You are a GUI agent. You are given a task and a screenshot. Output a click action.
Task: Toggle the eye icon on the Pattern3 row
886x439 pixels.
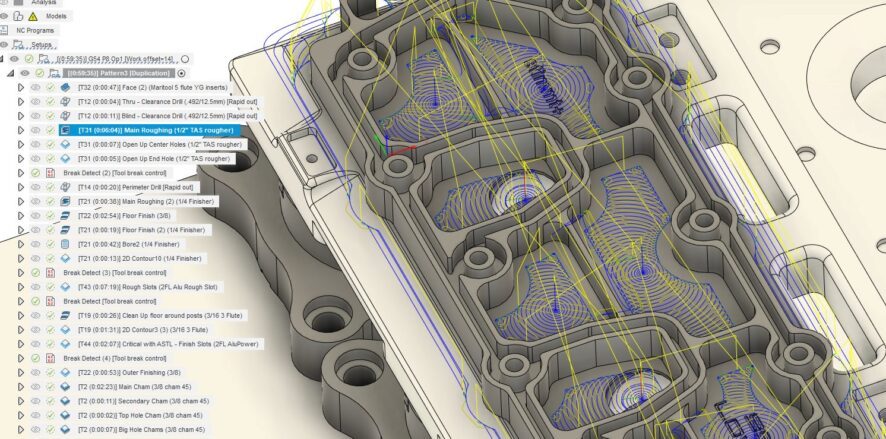pos(25,73)
